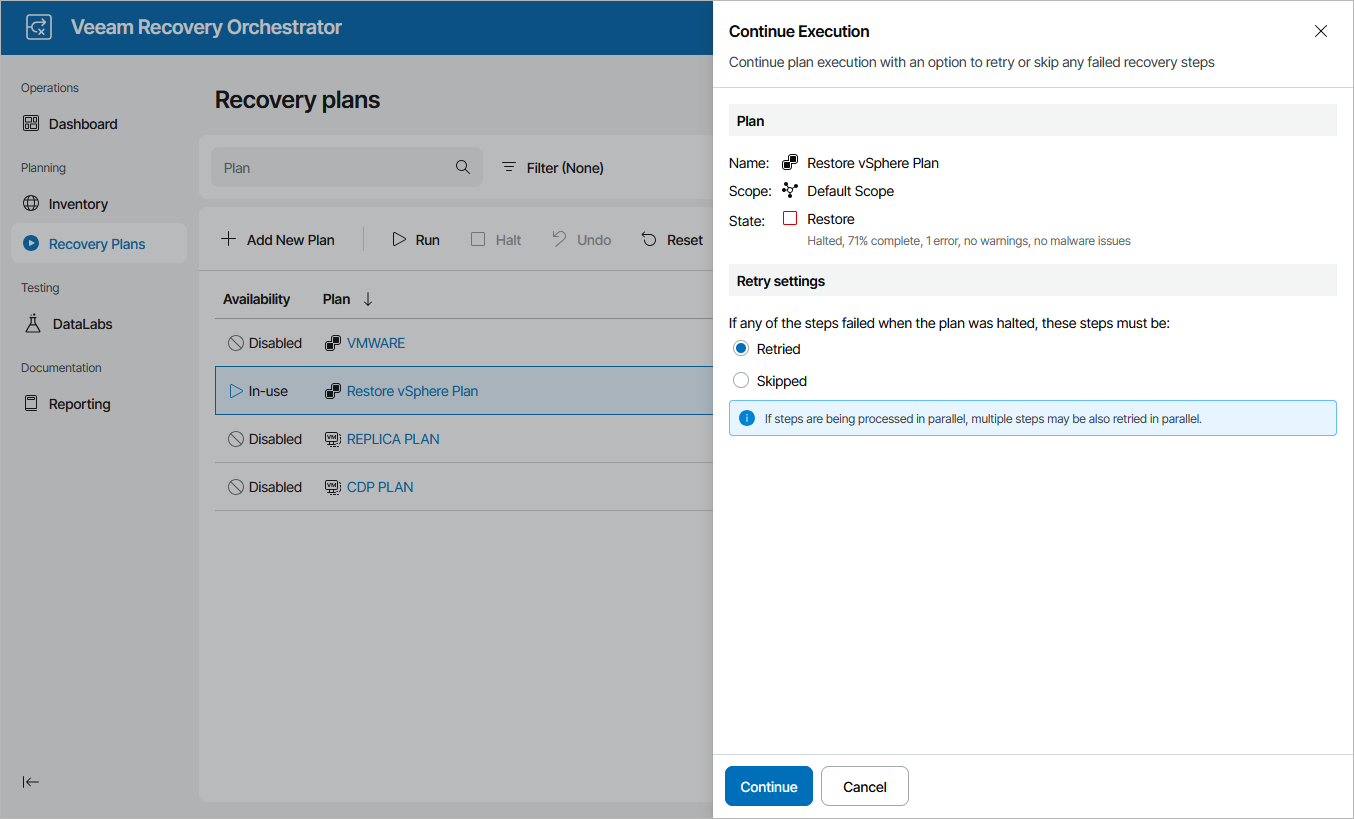Open the REPLICA PLAN link

[x=393, y=439]
